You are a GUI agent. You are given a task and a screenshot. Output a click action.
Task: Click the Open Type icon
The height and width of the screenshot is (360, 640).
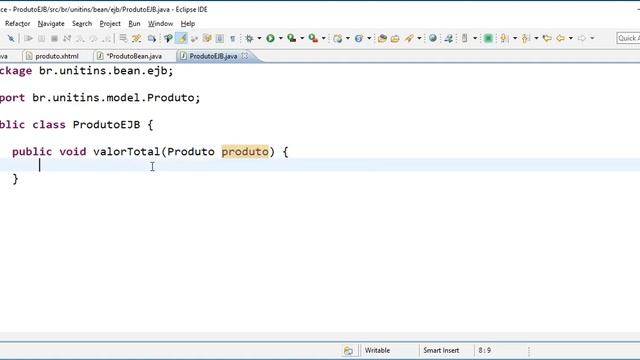click(382, 38)
